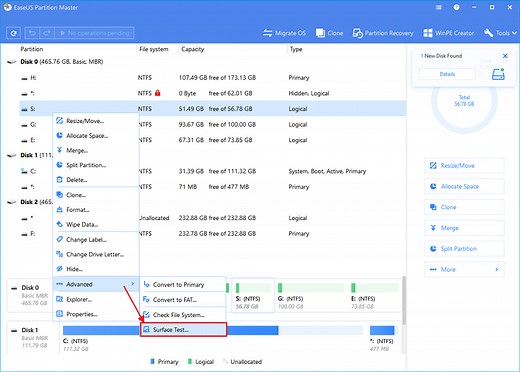Select Surface Test in submenu
The image size is (520, 372).
tap(183, 330)
